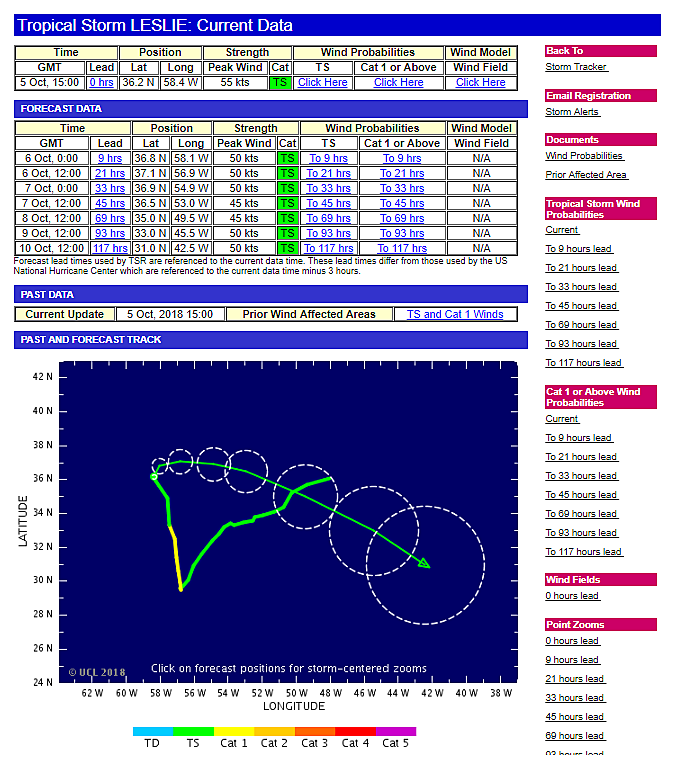675x759 pixels.
Task: Open TS column To 69 hrs link
Action: [329, 218]
